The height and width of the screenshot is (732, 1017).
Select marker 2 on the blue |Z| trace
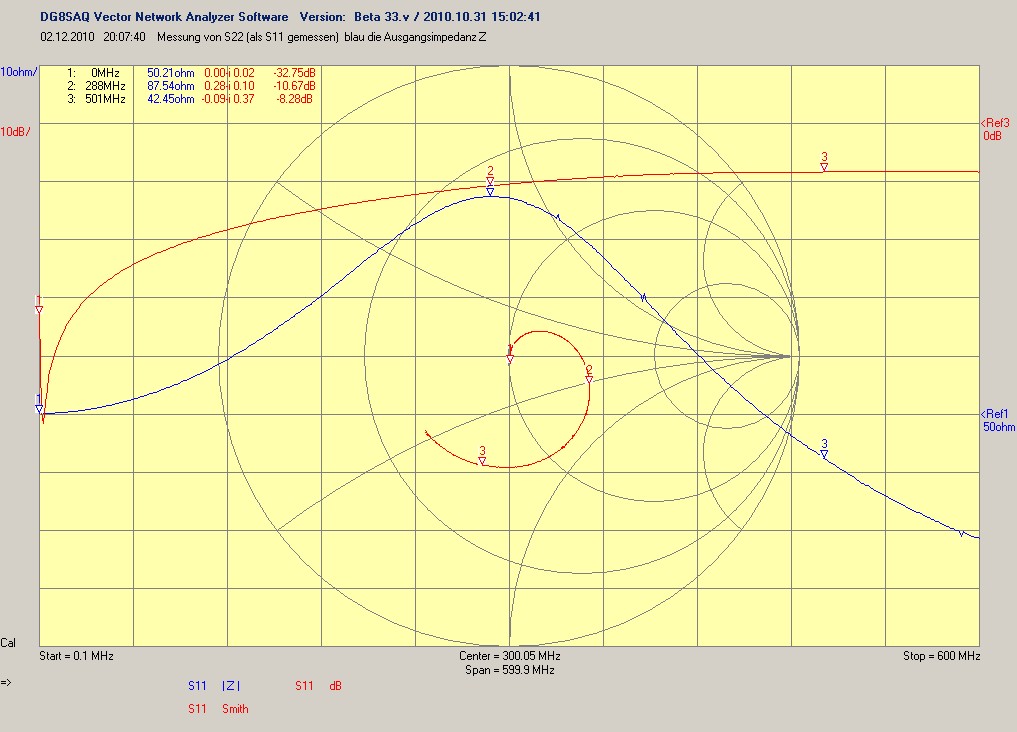coord(490,191)
